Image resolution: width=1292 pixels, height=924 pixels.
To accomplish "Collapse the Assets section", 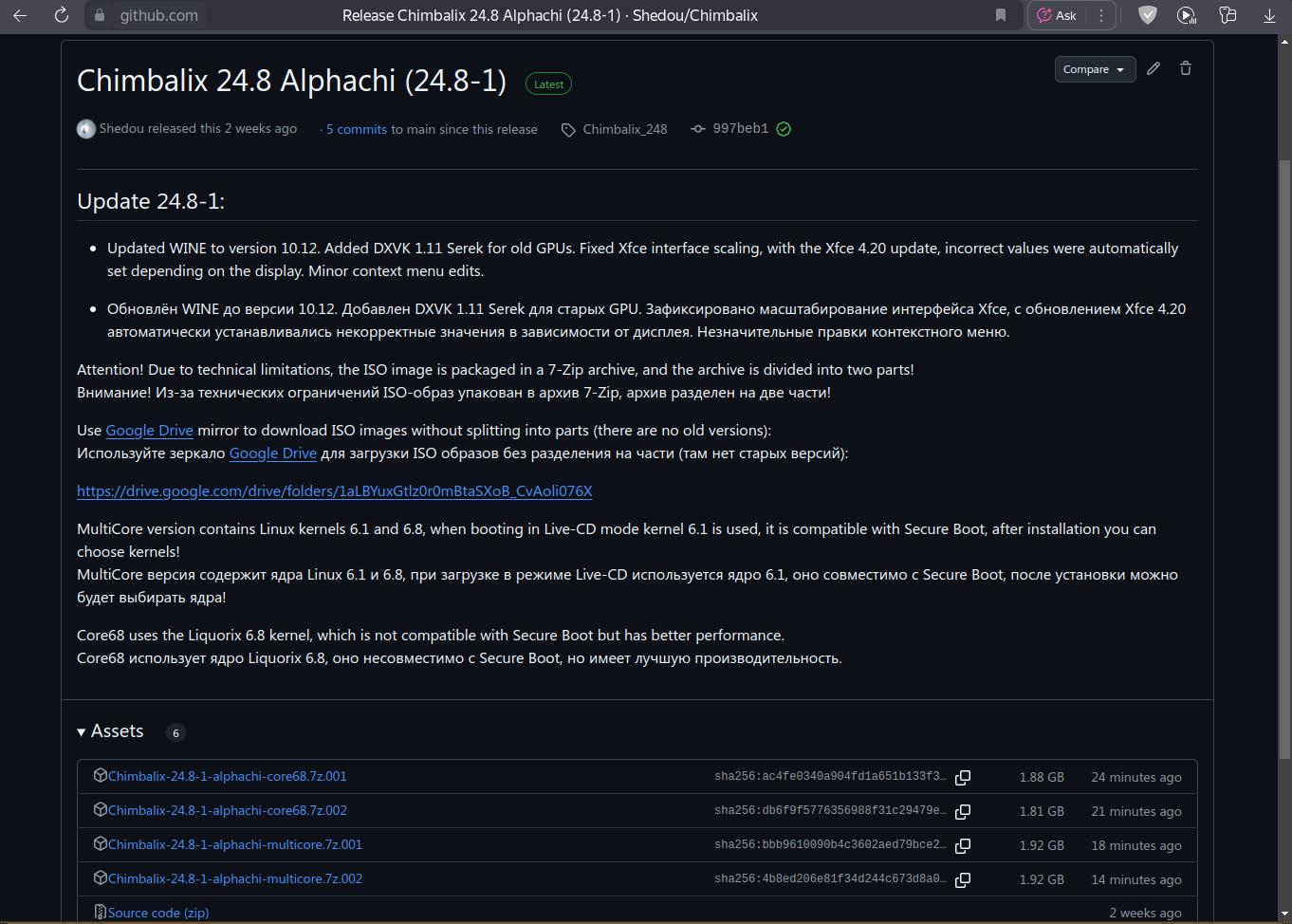I will [111, 731].
